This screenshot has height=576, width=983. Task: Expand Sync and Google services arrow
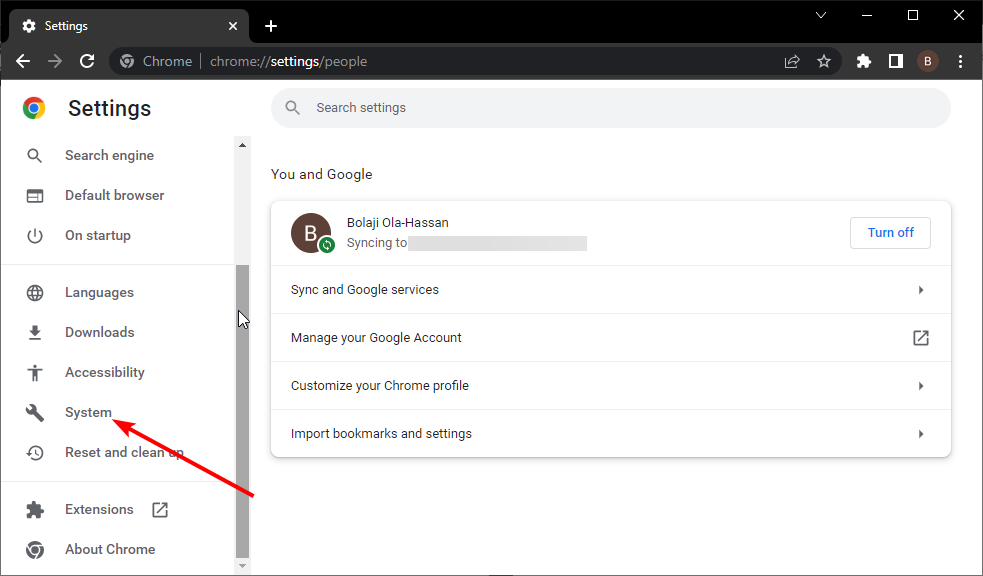[920, 290]
